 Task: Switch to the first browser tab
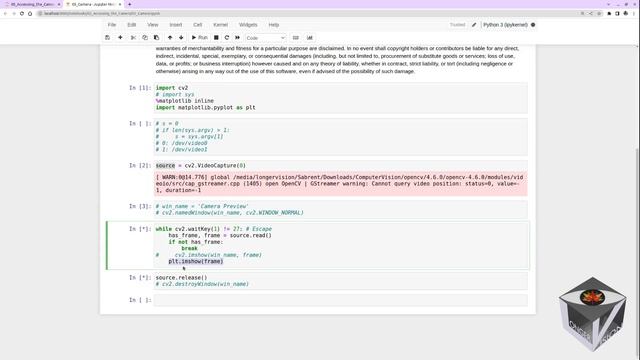pos(33,4)
